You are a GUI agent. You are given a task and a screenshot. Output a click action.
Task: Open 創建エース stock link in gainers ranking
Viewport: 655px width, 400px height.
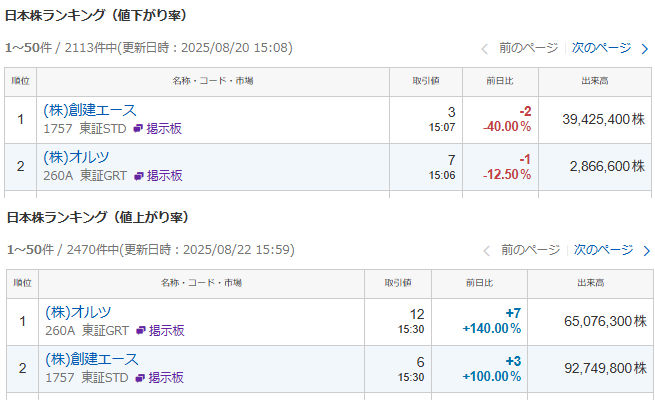pyautogui.click(x=92, y=359)
